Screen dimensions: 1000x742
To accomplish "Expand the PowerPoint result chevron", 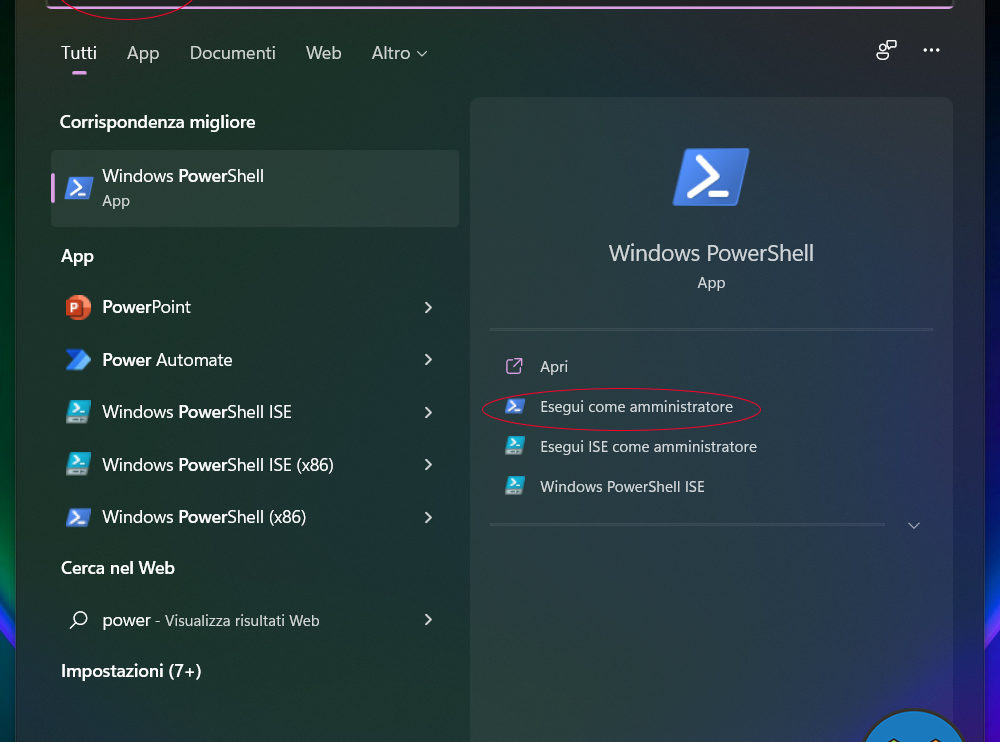I will tap(429, 308).
